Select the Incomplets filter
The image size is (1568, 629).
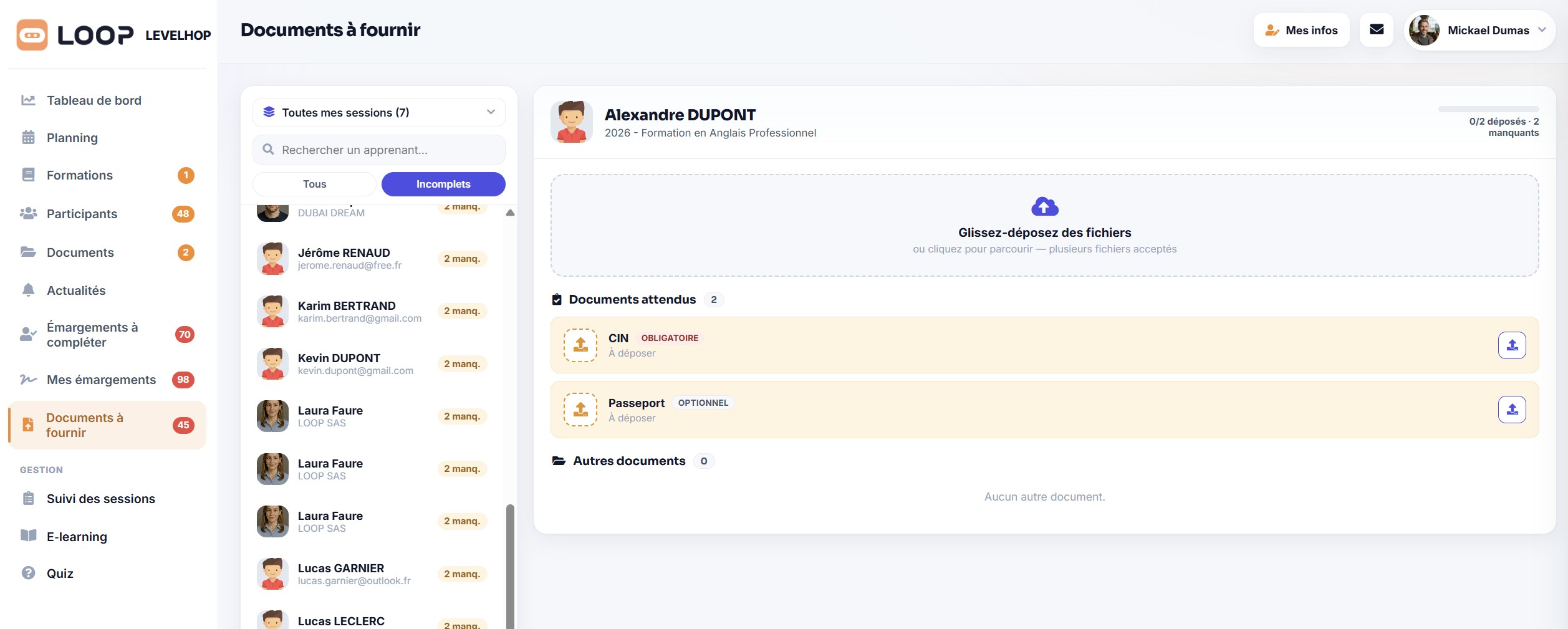443,184
